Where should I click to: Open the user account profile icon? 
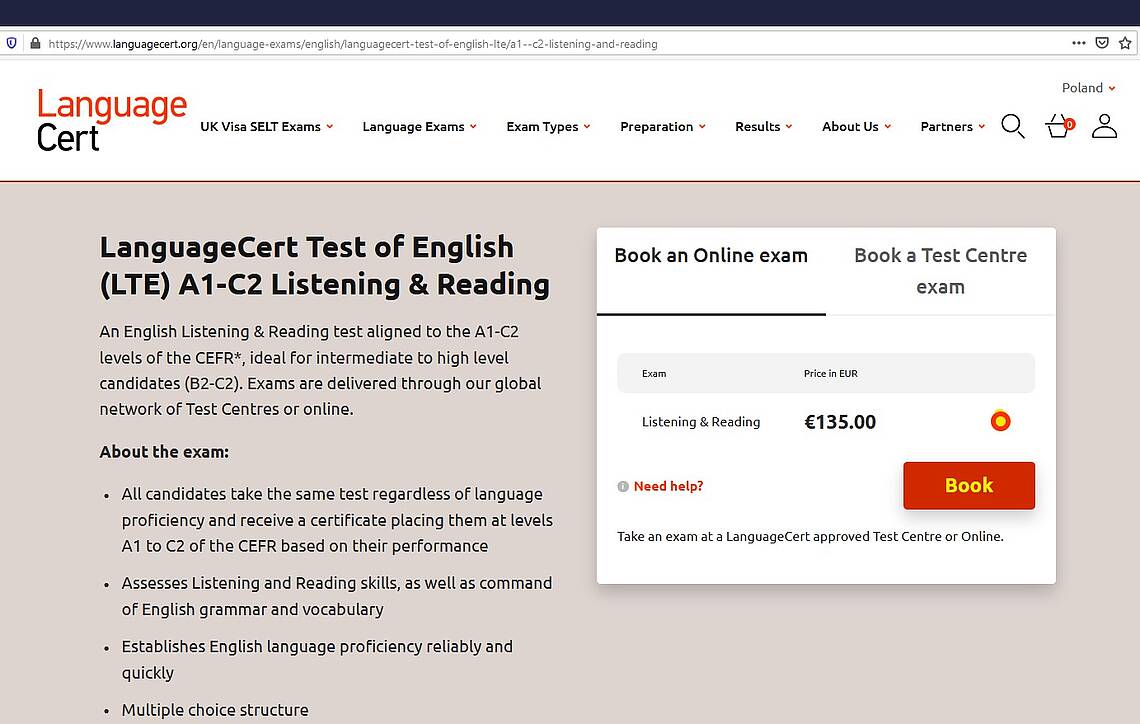tap(1104, 126)
